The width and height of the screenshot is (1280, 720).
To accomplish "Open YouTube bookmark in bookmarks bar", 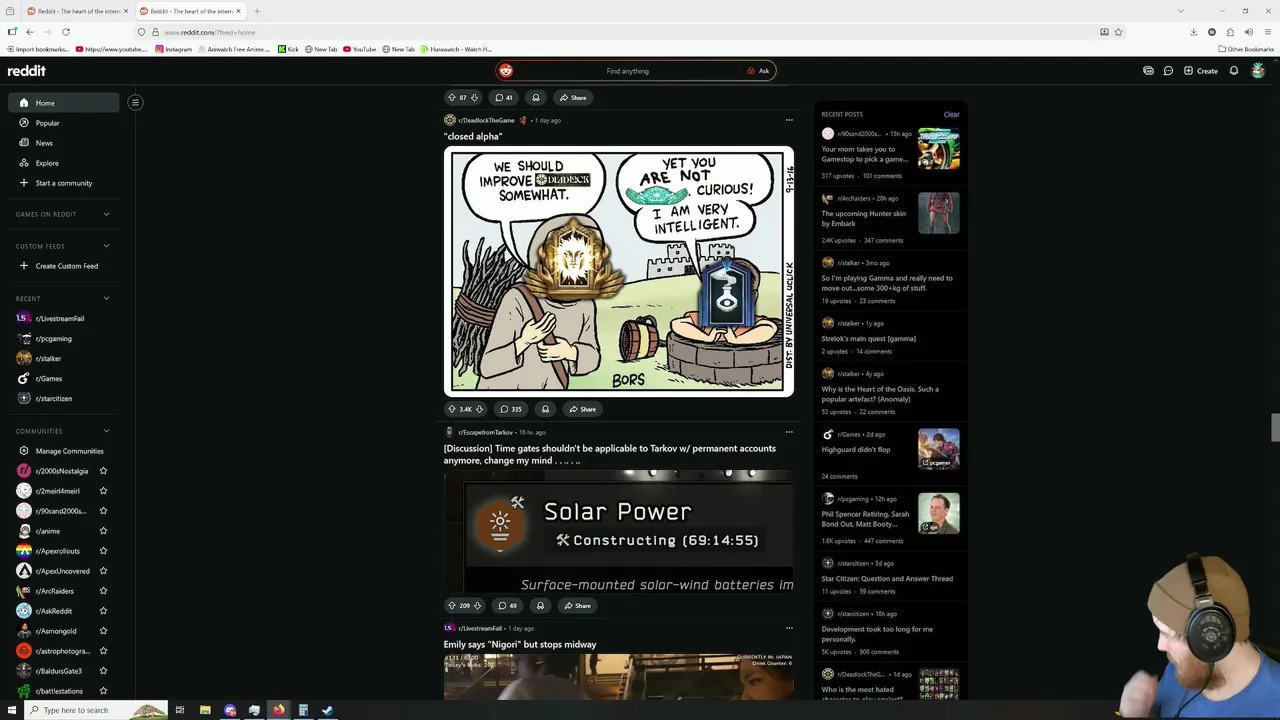I will point(358,49).
